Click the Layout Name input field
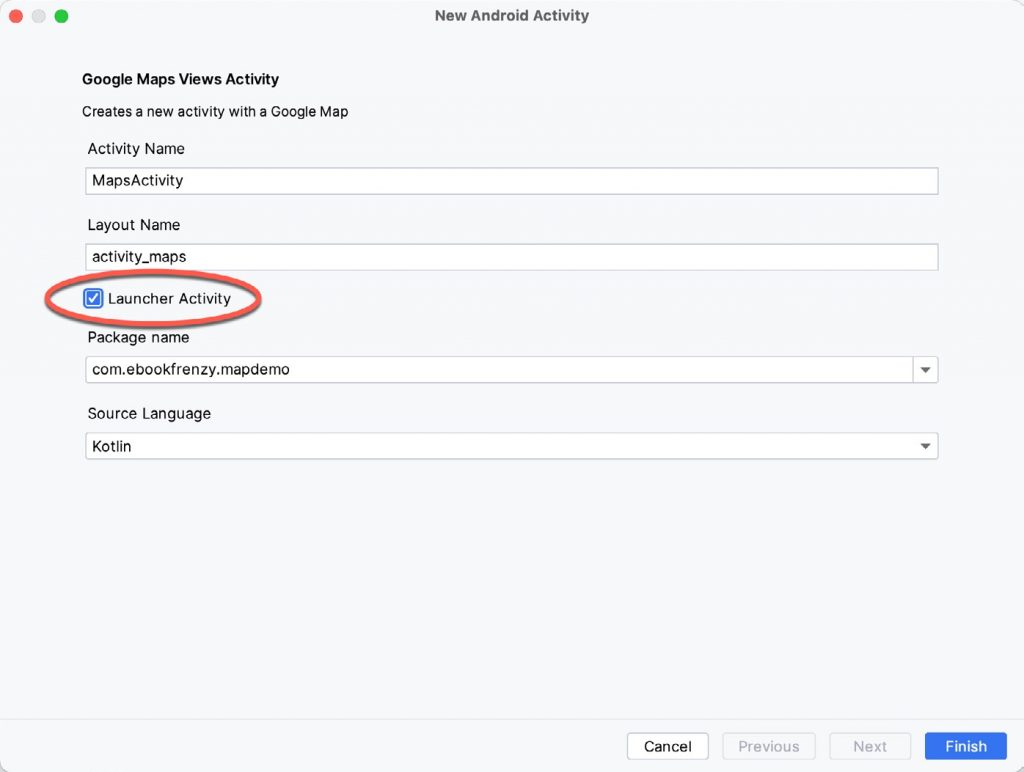 (400, 256)
